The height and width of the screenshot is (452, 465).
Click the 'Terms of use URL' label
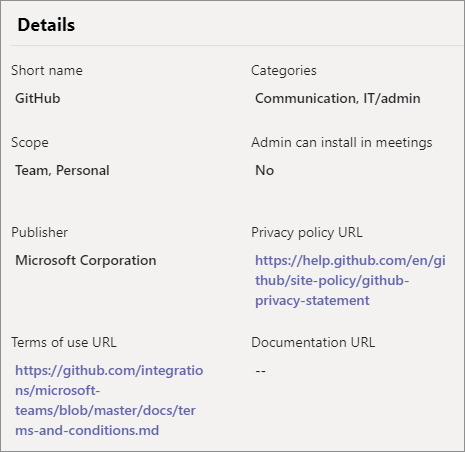[64, 342]
